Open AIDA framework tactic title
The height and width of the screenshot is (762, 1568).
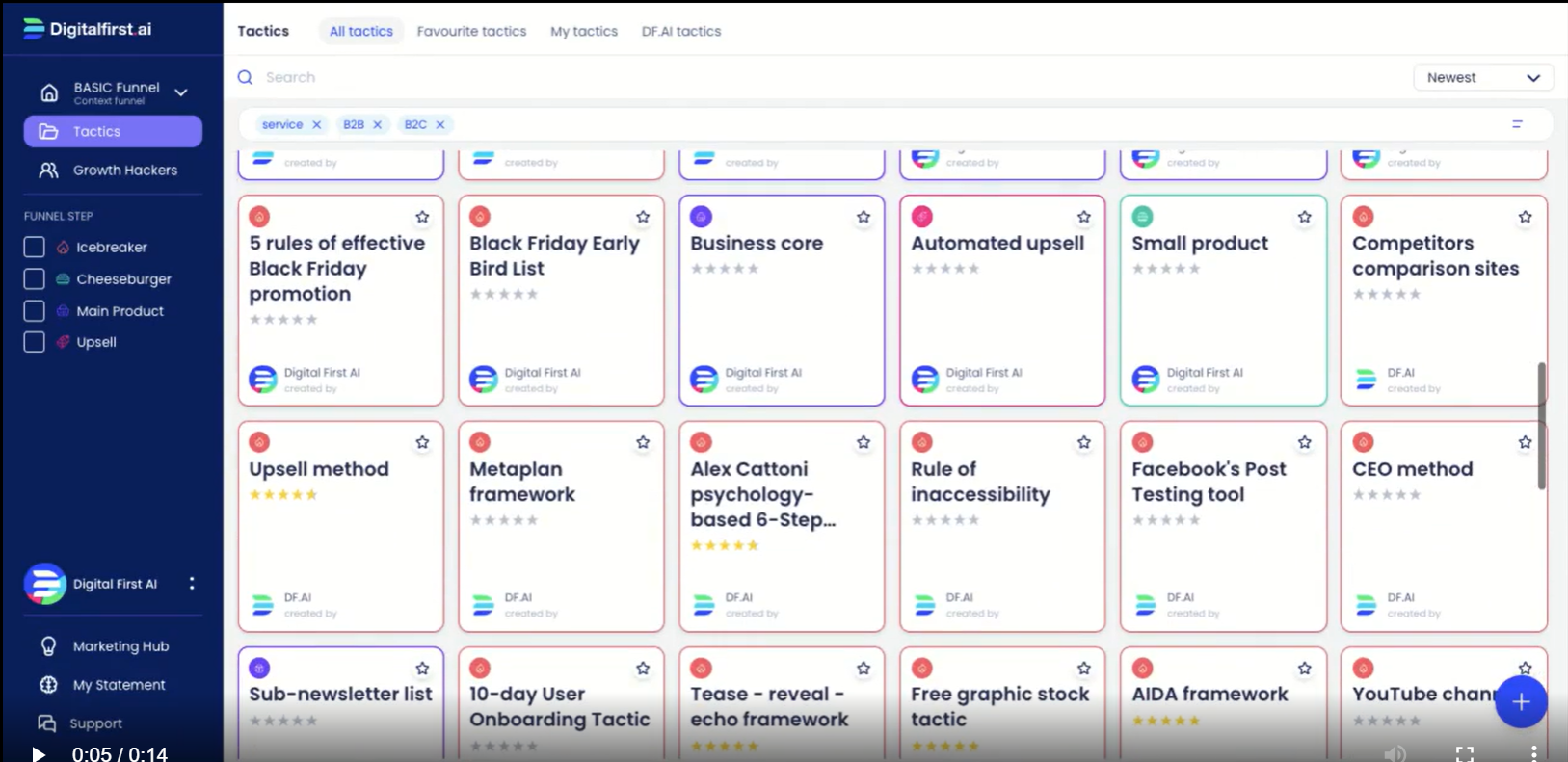(x=1209, y=695)
